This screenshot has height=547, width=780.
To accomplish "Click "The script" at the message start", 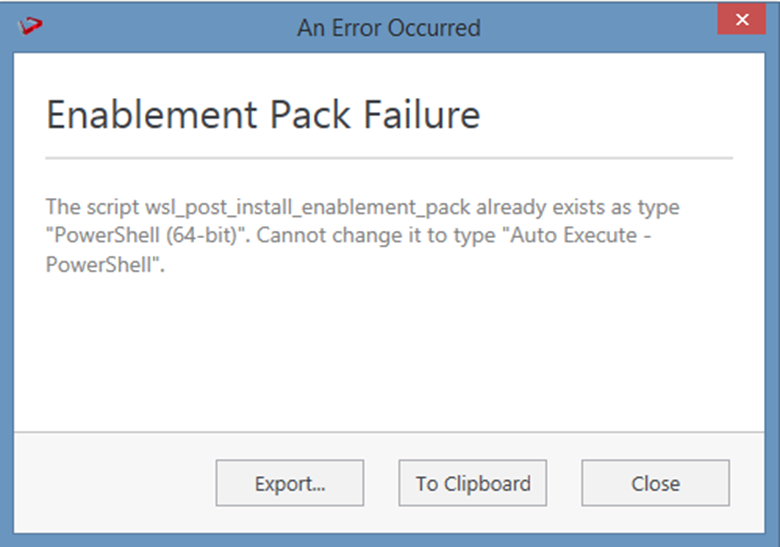I will click(82, 209).
